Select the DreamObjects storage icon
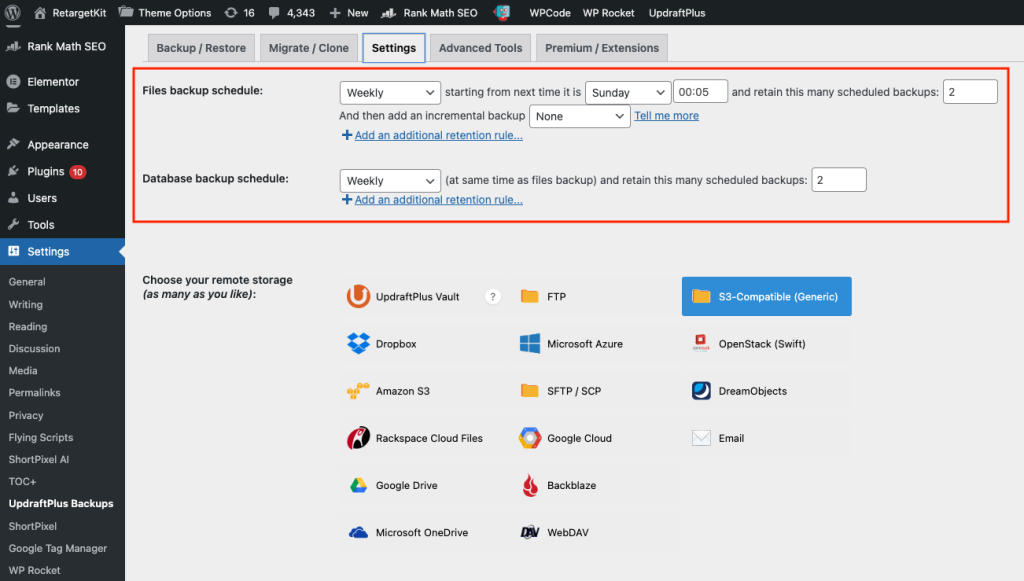The image size is (1024, 581). 701,391
